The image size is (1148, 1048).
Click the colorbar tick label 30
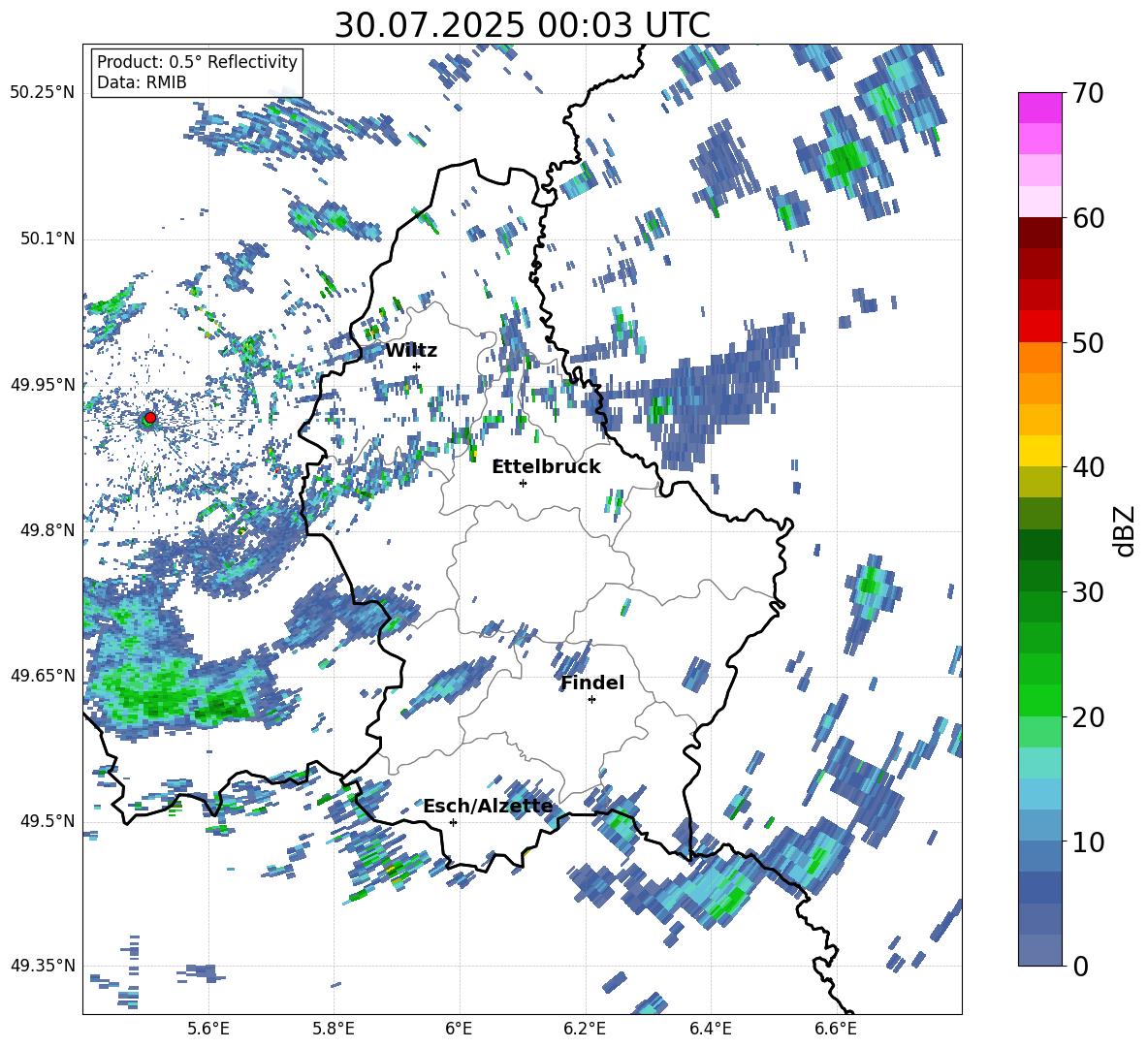[1088, 592]
